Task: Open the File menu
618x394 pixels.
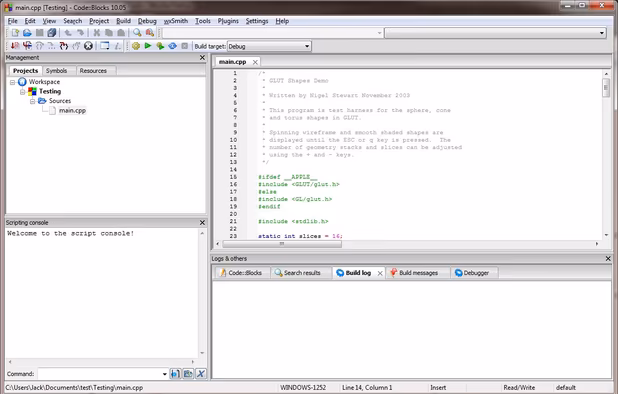Action: point(13,21)
